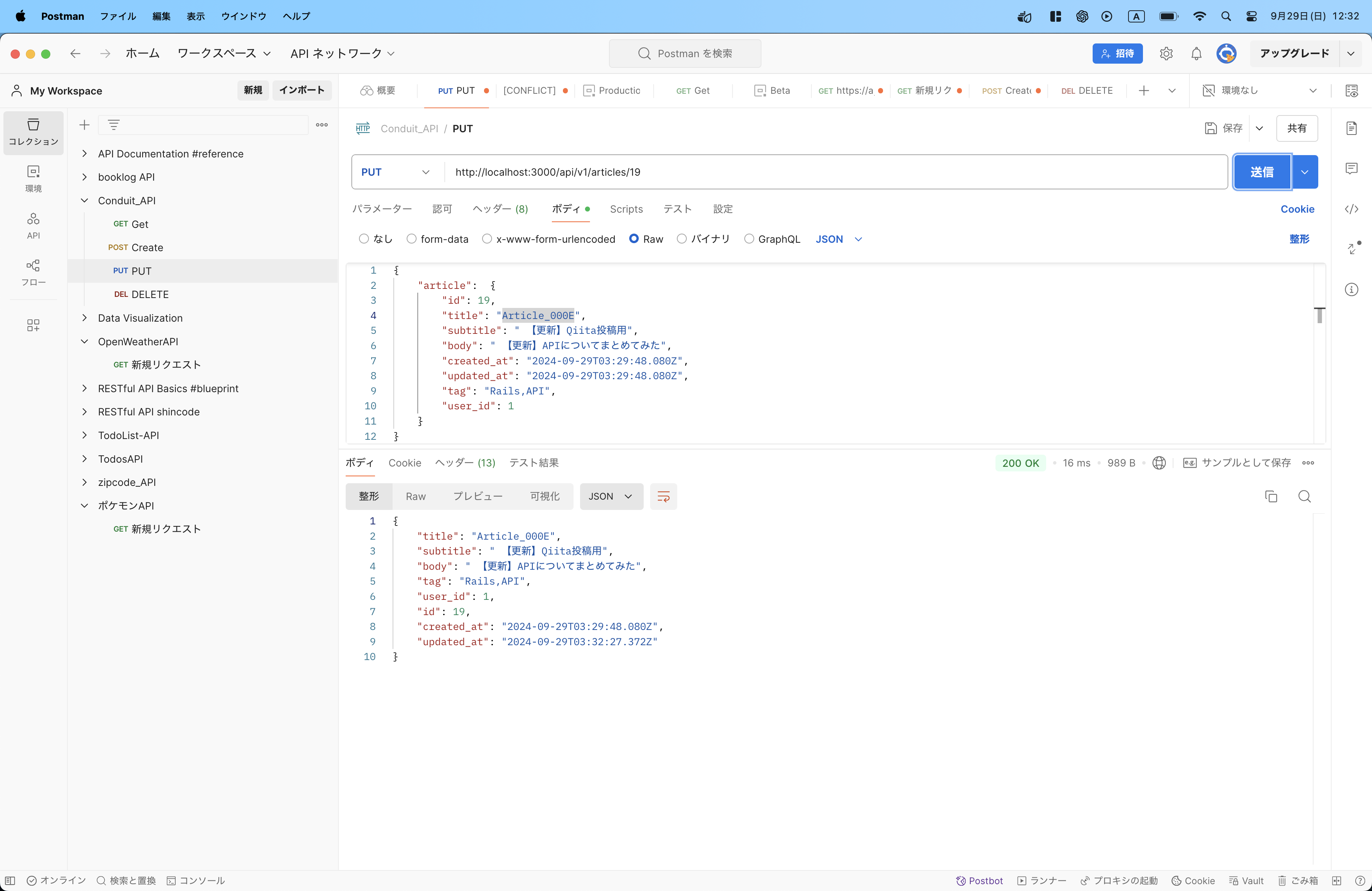Switch to the Scripts request tab

tap(626, 209)
